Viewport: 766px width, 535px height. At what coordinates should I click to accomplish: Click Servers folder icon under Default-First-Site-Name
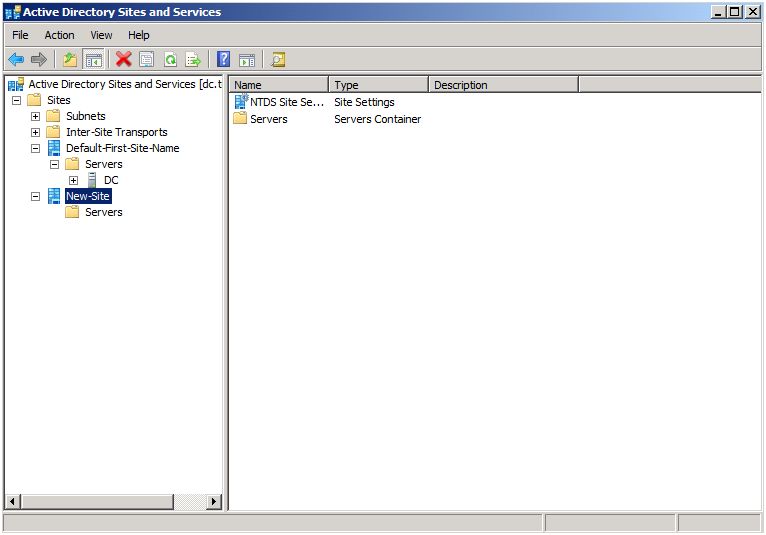click(72, 164)
